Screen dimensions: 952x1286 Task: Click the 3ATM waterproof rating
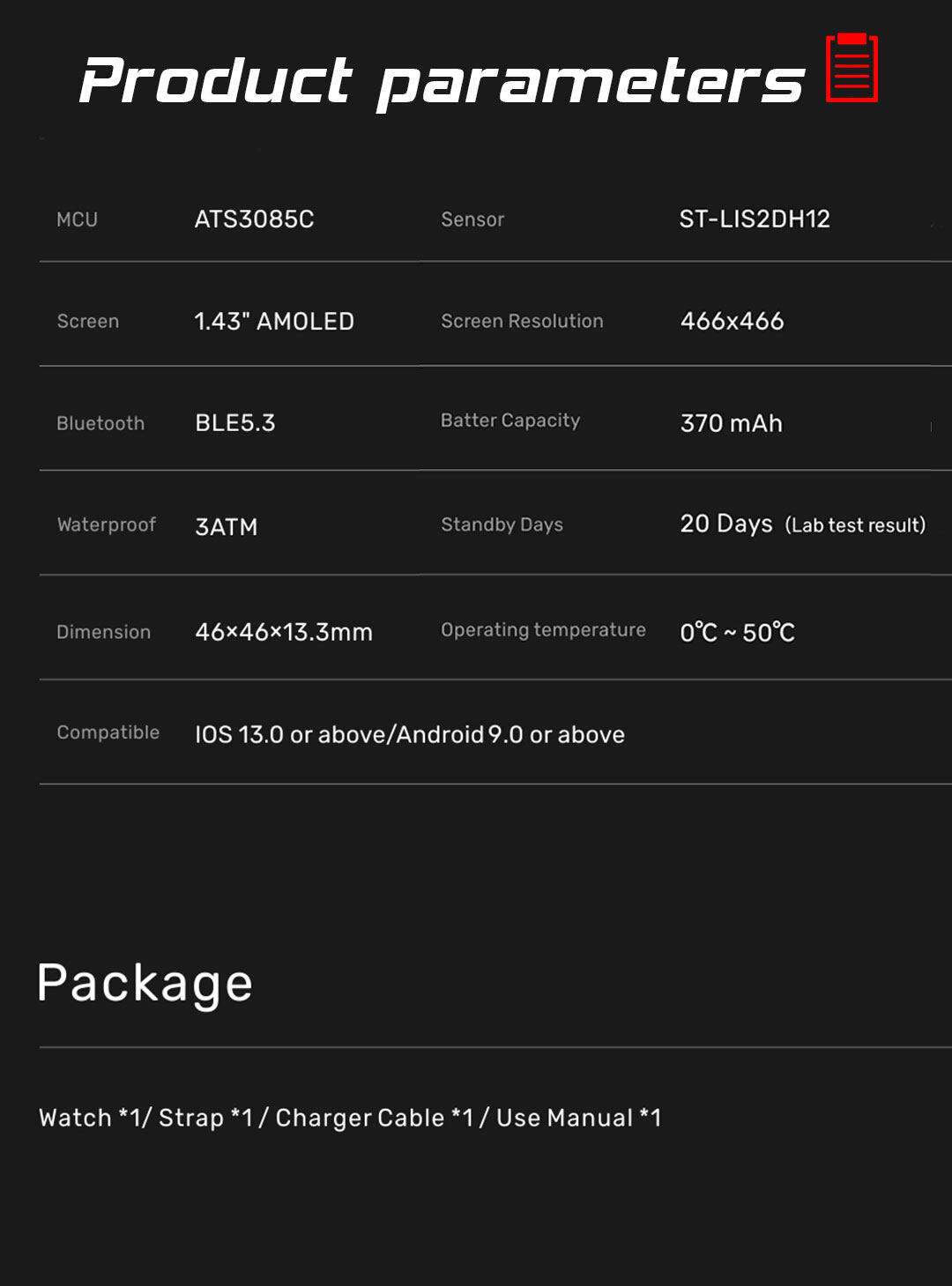(x=227, y=527)
